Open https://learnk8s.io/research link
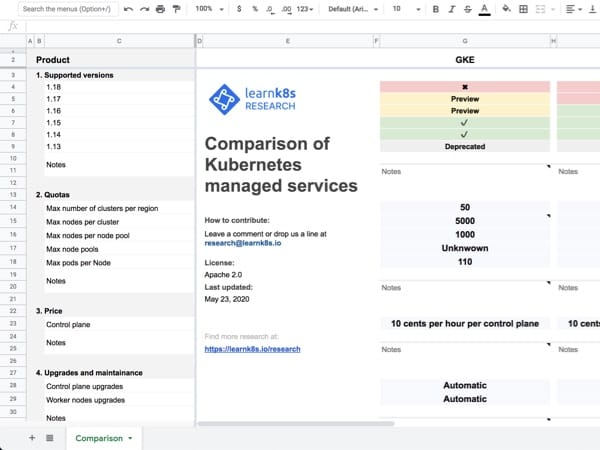Image resolution: width=600 pixels, height=450 pixels. 252,349
